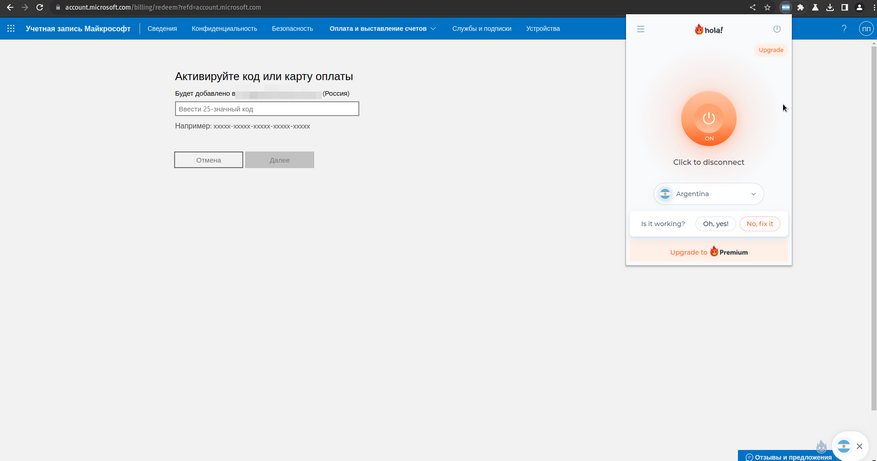
Task: Bookmark this page with the star icon
Action: pos(767,7)
